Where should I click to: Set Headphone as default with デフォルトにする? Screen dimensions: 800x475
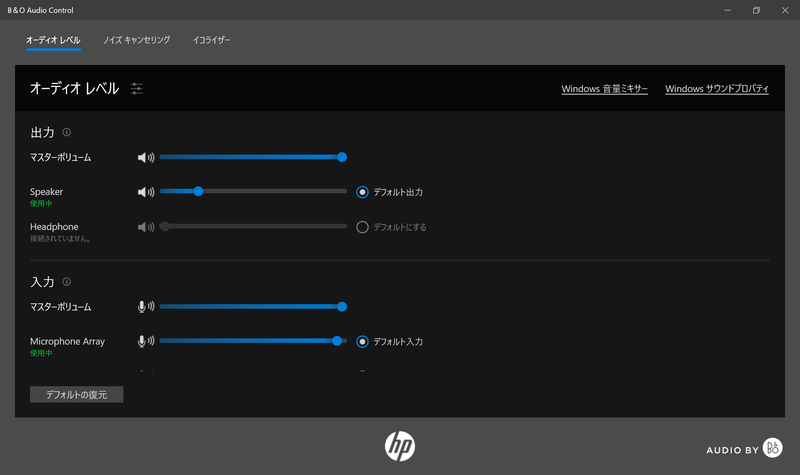[x=363, y=227]
